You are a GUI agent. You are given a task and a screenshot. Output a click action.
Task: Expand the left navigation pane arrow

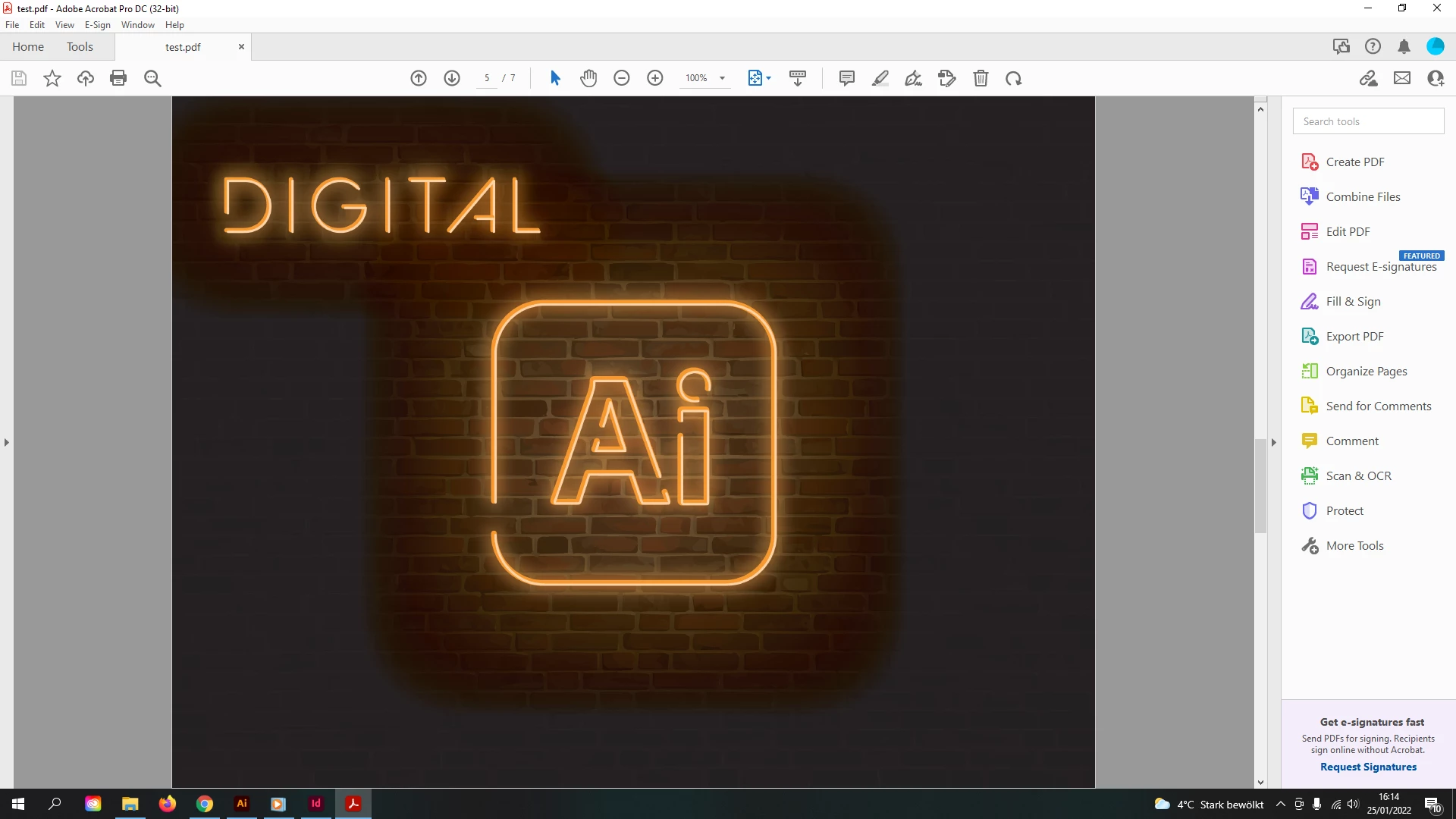(x=7, y=442)
